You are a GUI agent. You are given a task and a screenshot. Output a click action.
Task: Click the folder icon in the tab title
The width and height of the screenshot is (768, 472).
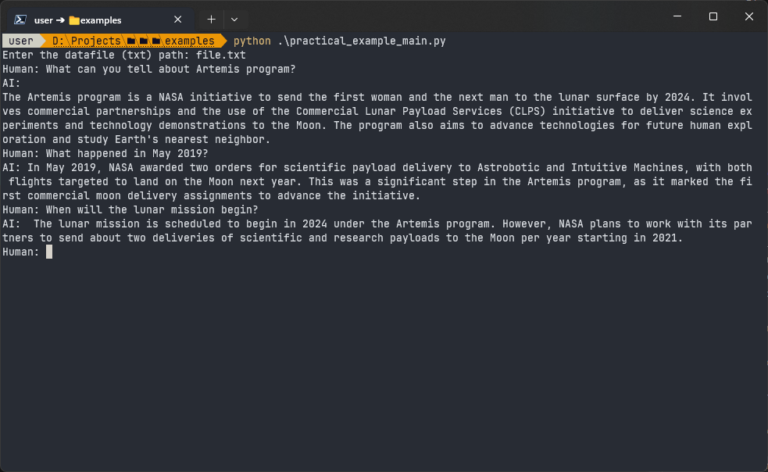[x=74, y=19]
